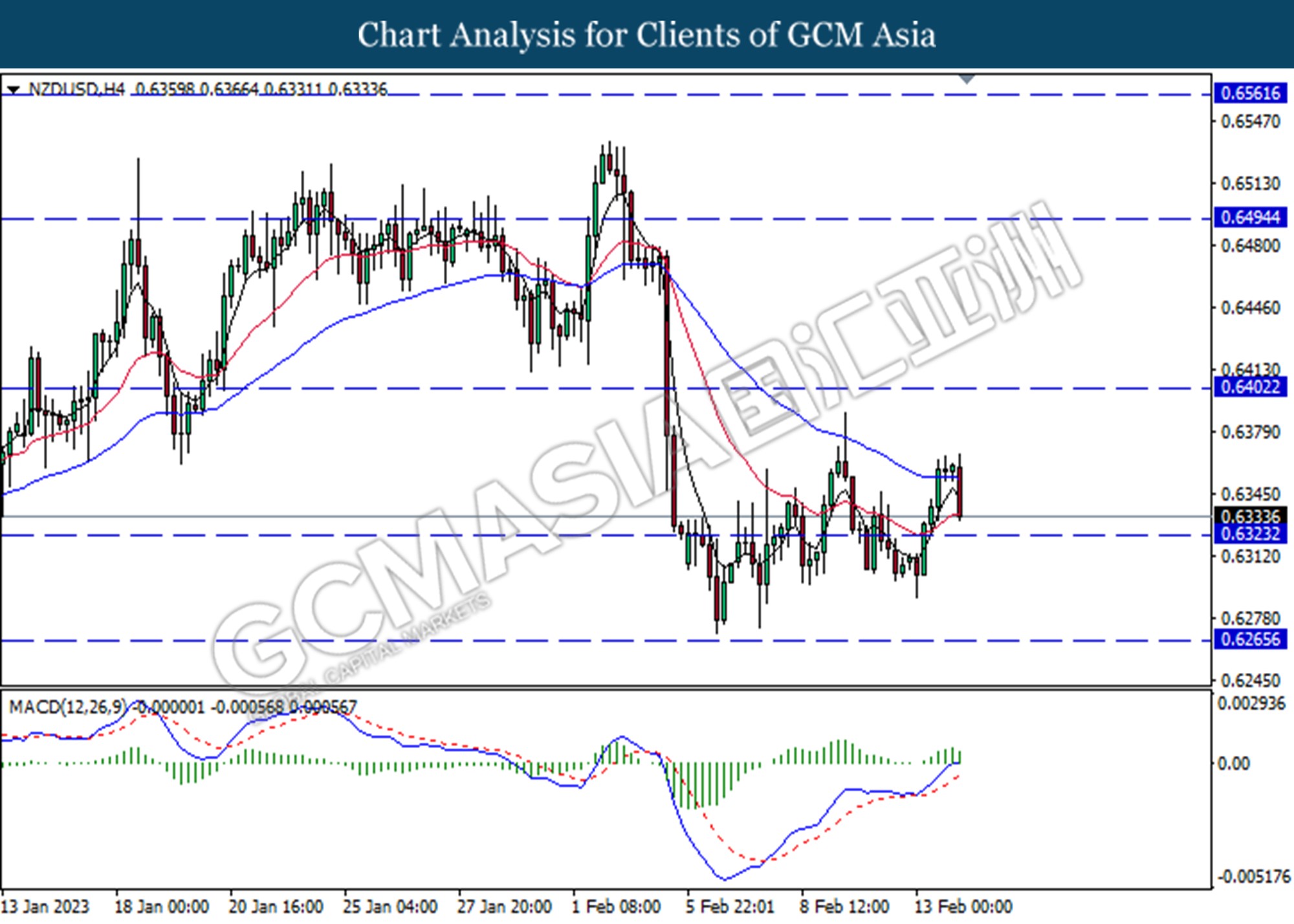
Task: Click the 5 Feb 22:01 time label
Action: pyautogui.click(x=730, y=907)
